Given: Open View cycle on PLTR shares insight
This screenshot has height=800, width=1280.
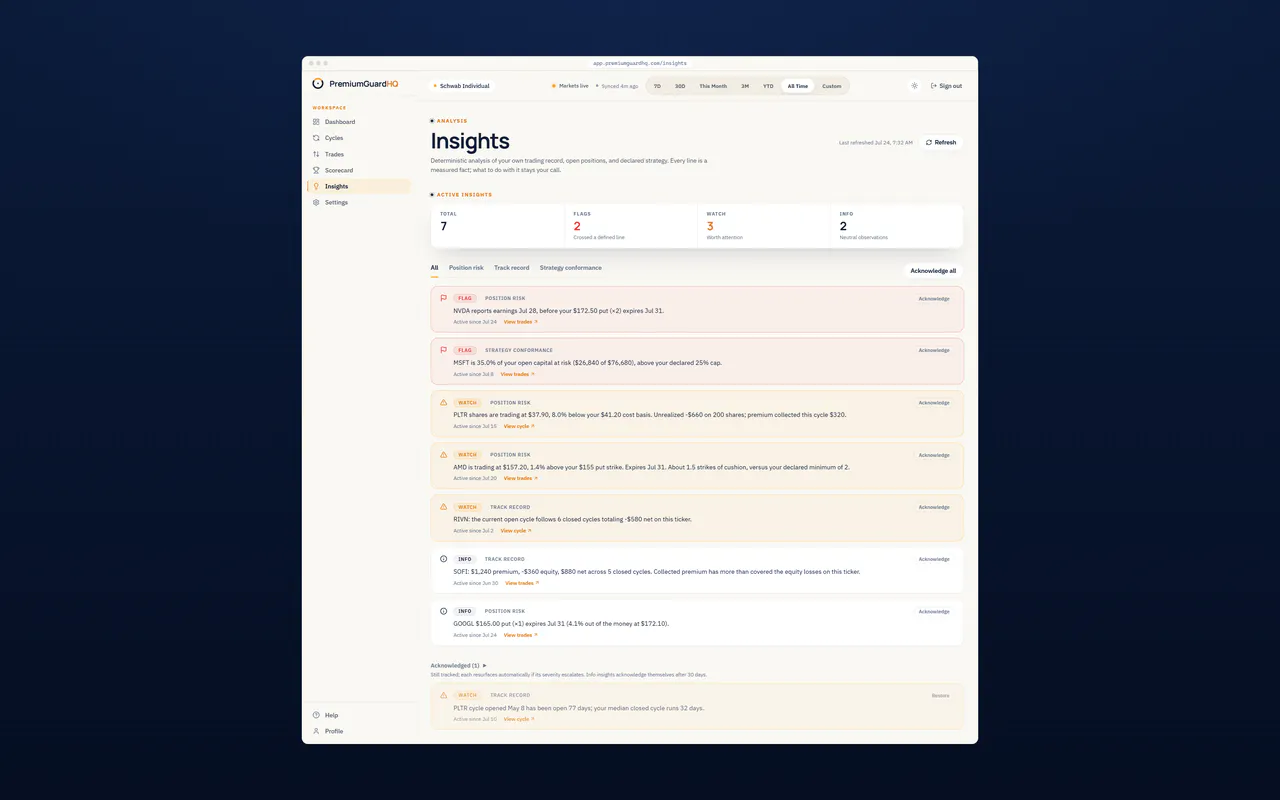Looking at the screenshot, I should click(x=519, y=426).
